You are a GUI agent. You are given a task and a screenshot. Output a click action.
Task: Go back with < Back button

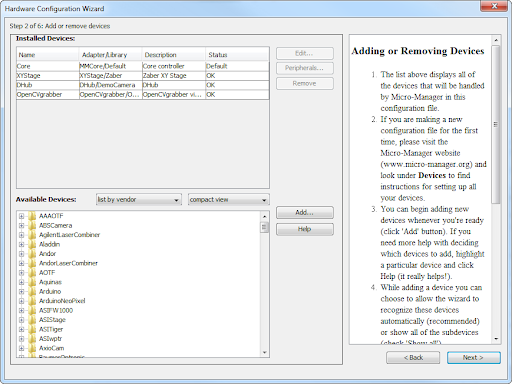tap(413, 357)
